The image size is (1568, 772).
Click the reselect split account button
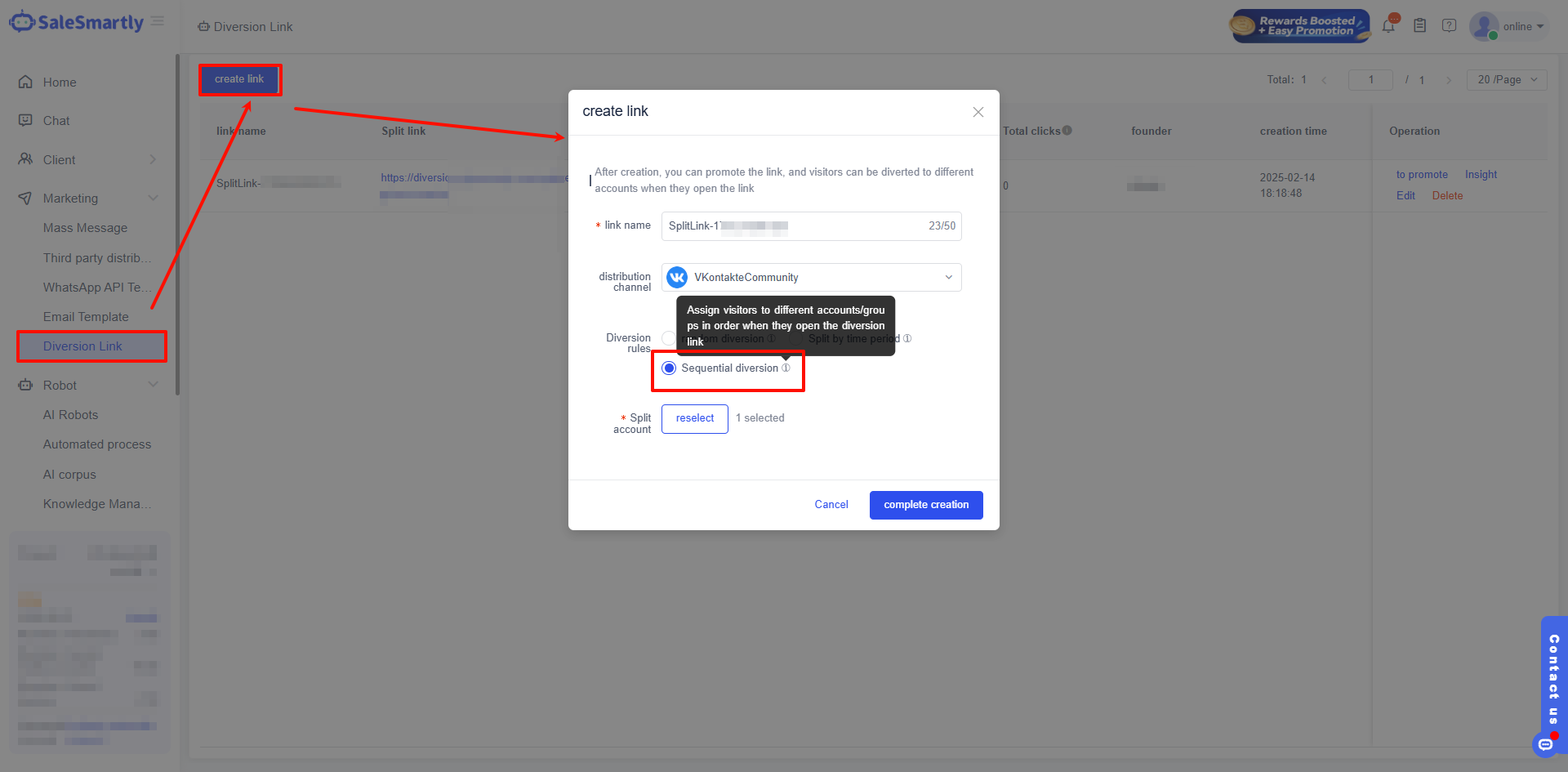[x=694, y=418]
